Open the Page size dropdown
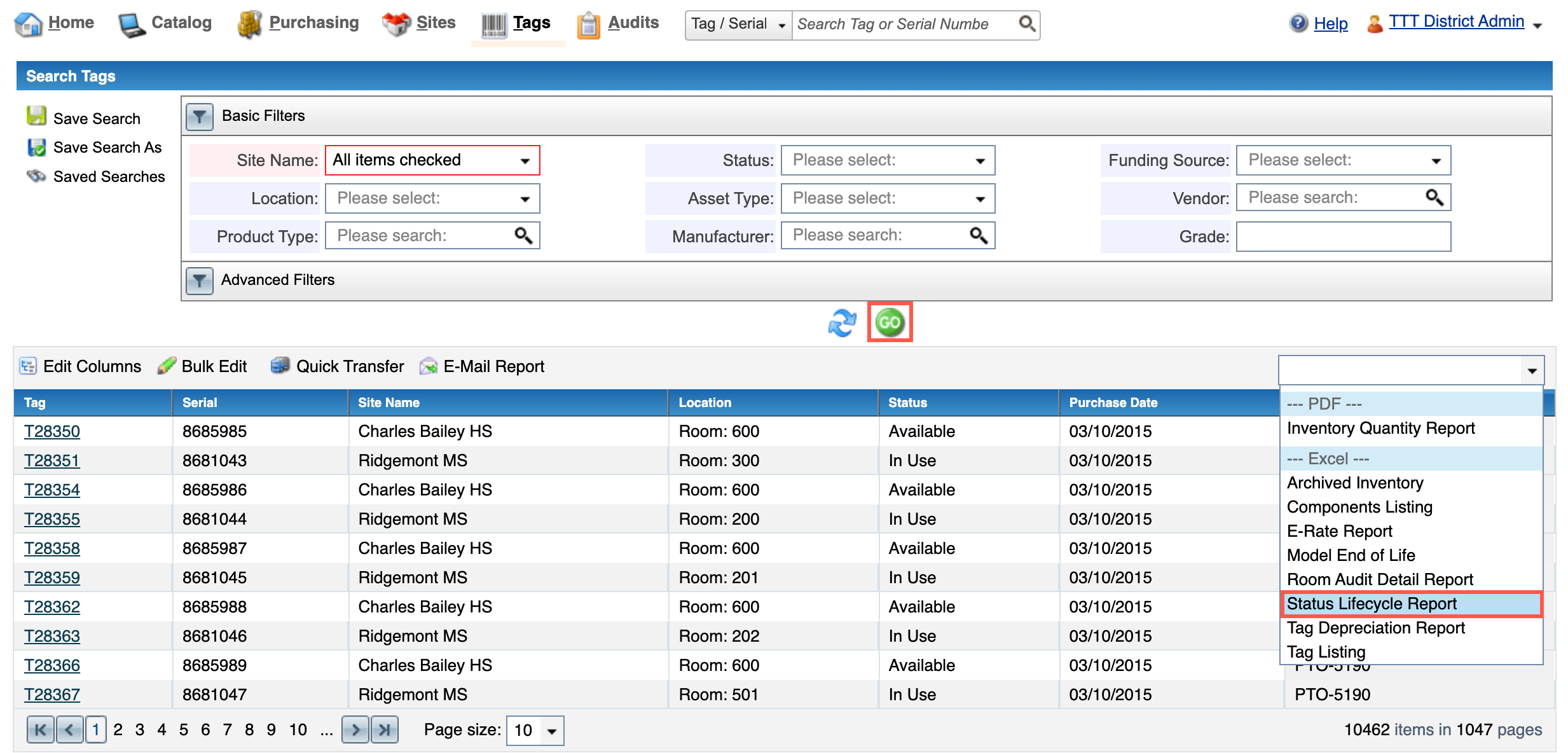Screen dimensions: 1568x753 point(535,730)
